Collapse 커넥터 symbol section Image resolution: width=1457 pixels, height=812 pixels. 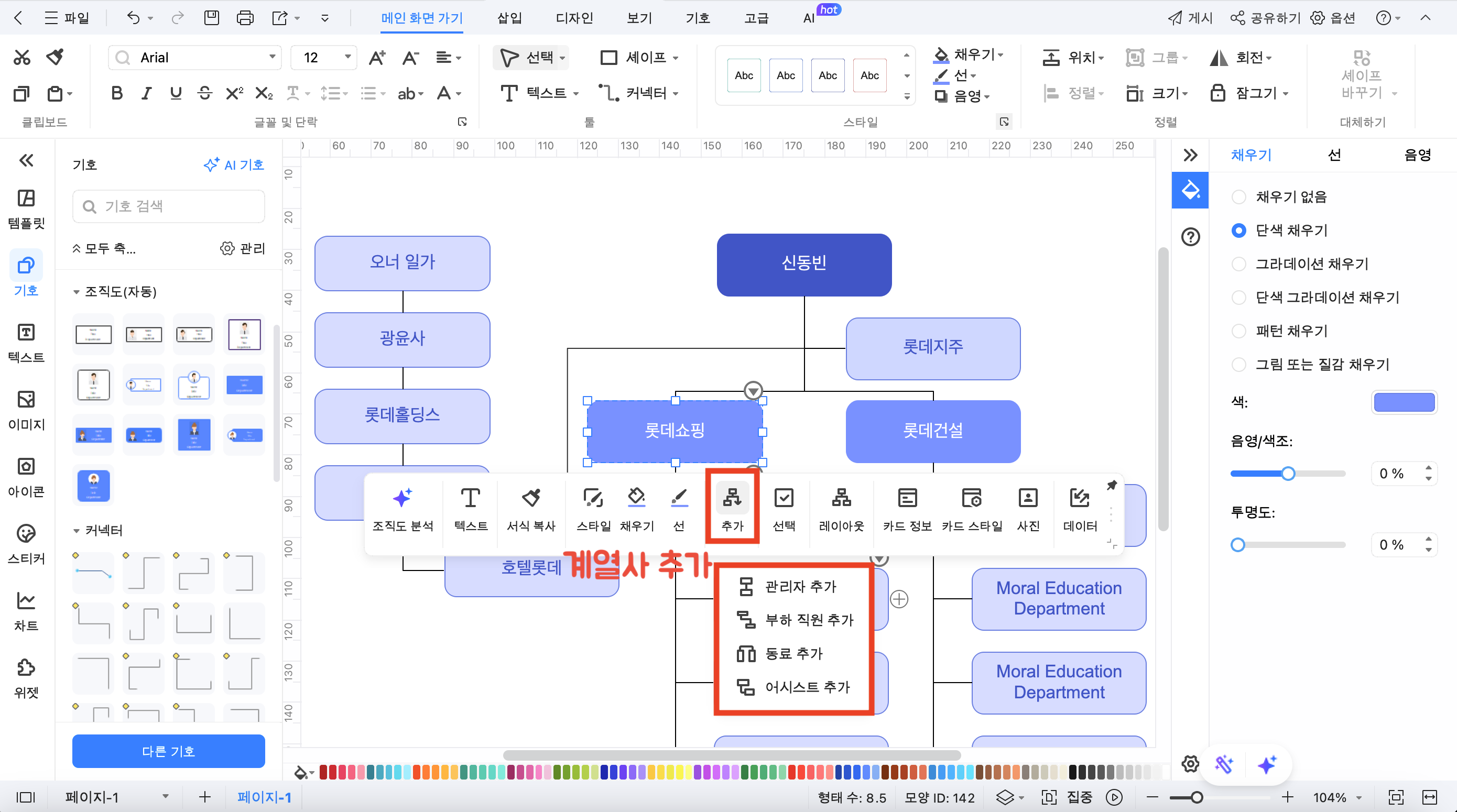pyautogui.click(x=76, y=531)
